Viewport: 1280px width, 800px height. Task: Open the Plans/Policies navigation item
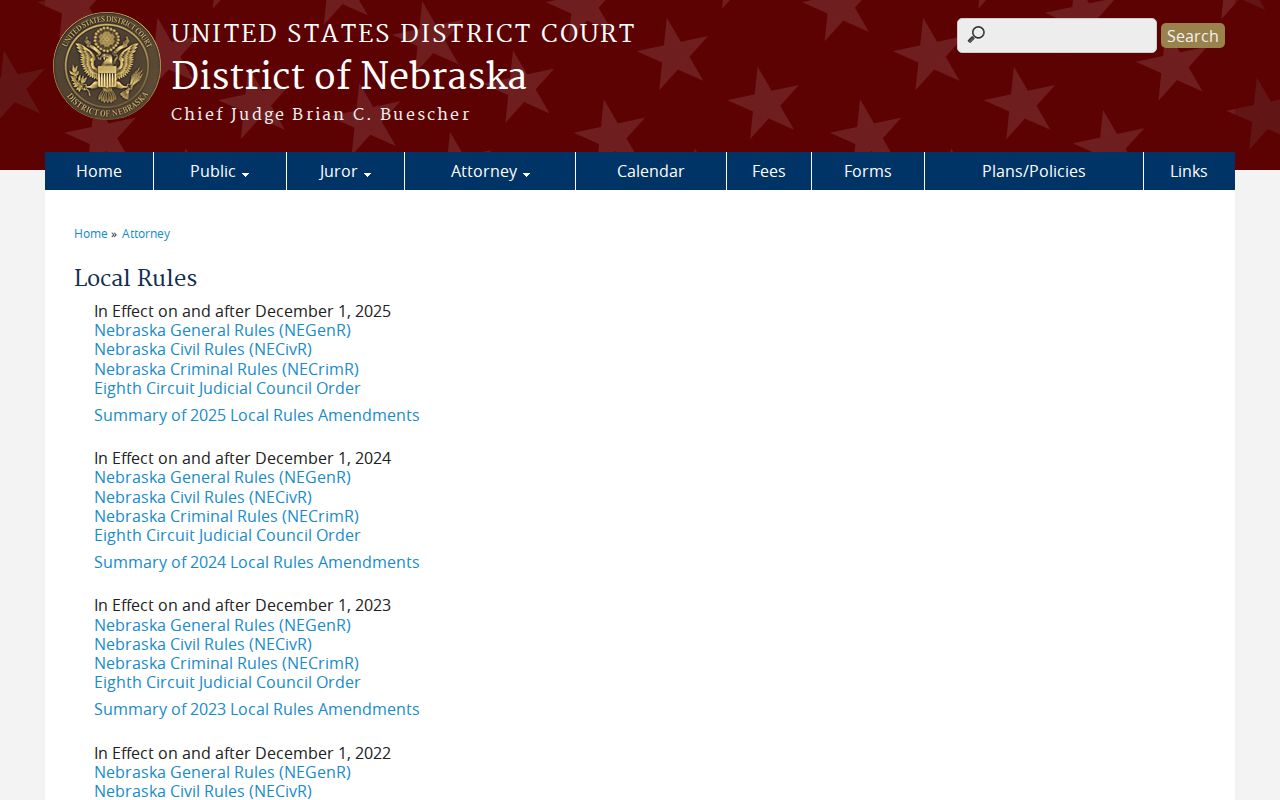point(1034,171)
